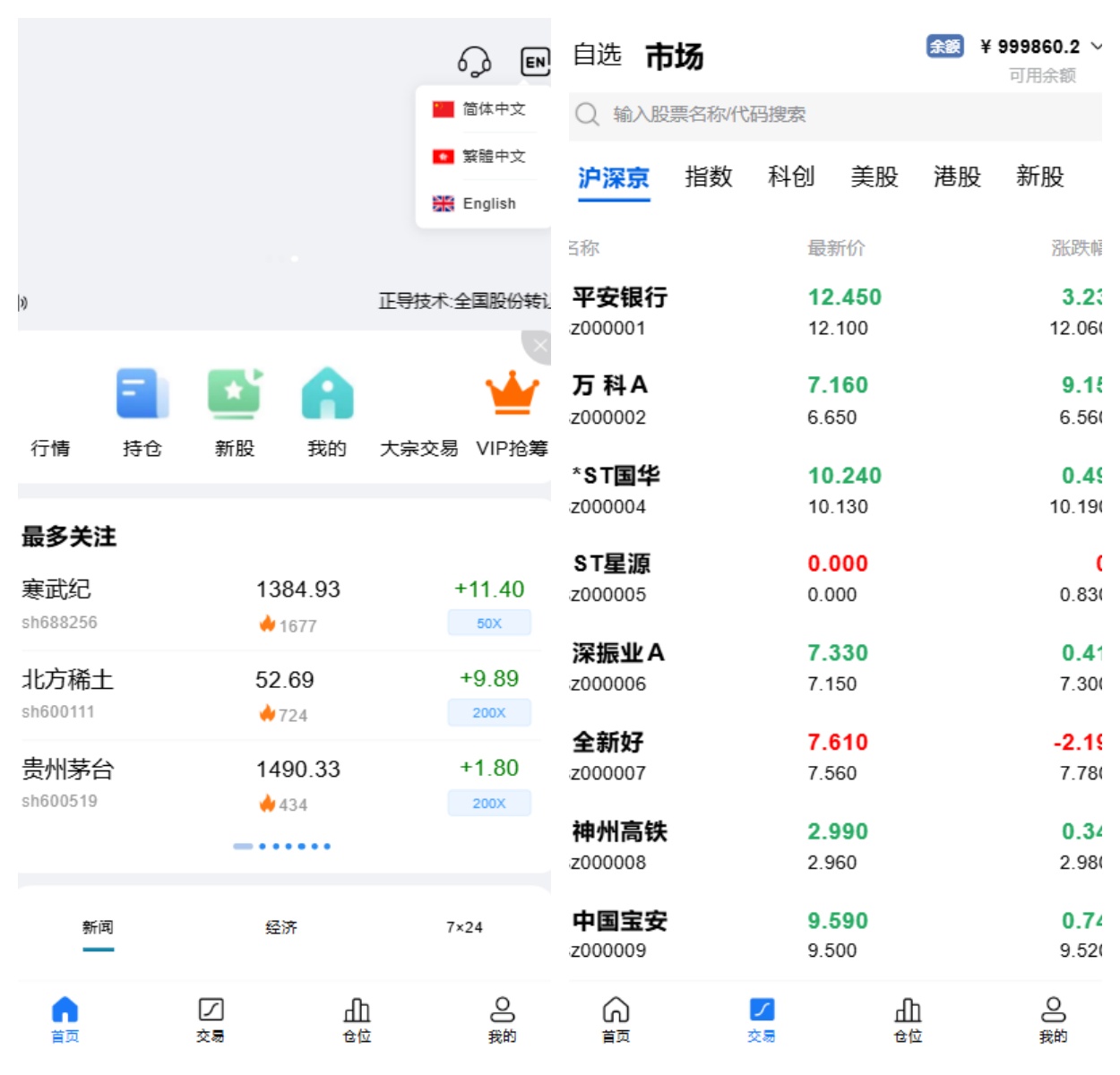Click the stock name/code search field
1120x1075 pixels.
(x=833, y=115)
